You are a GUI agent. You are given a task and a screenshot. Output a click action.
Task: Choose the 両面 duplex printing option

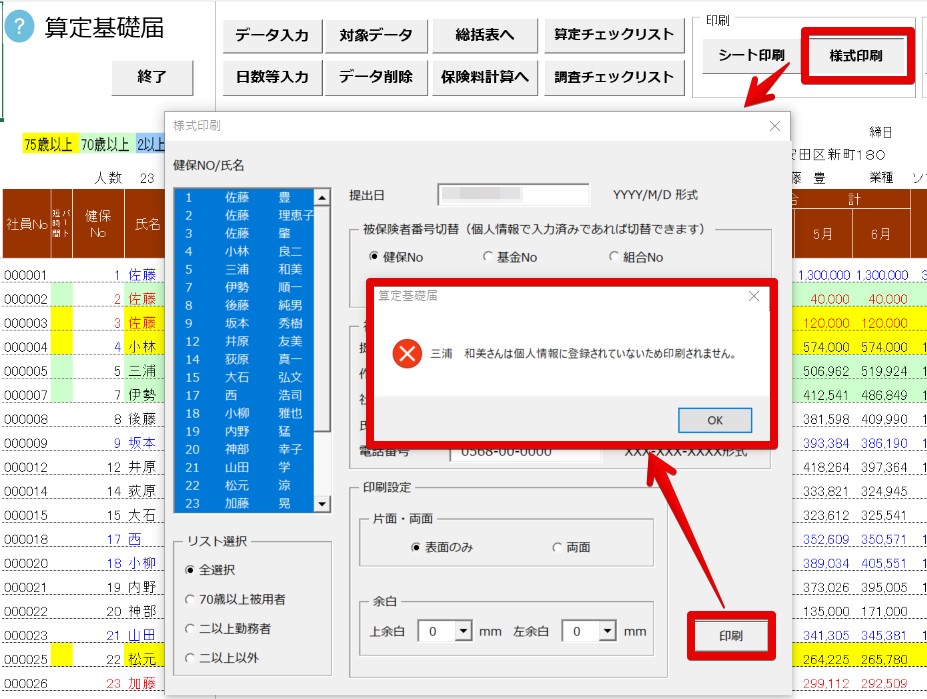coord(557,547)
